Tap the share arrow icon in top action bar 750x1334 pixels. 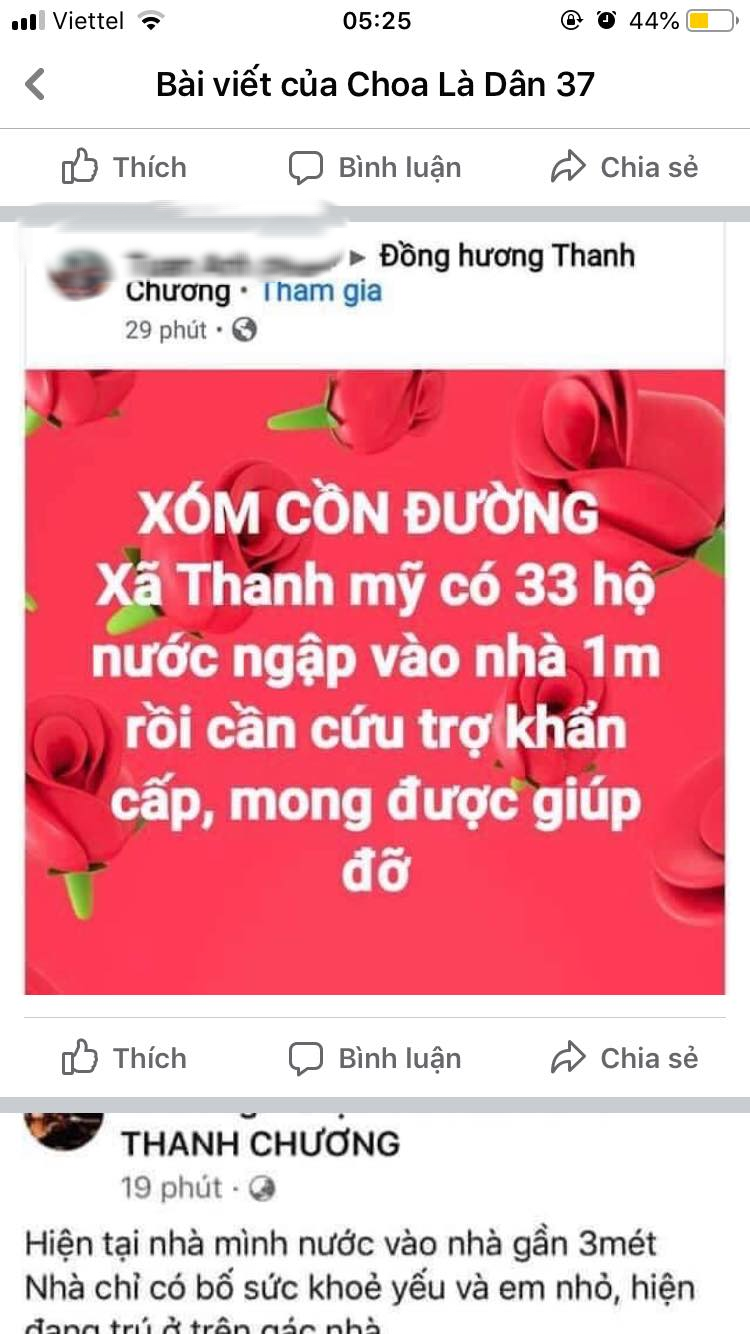point(568,167)
